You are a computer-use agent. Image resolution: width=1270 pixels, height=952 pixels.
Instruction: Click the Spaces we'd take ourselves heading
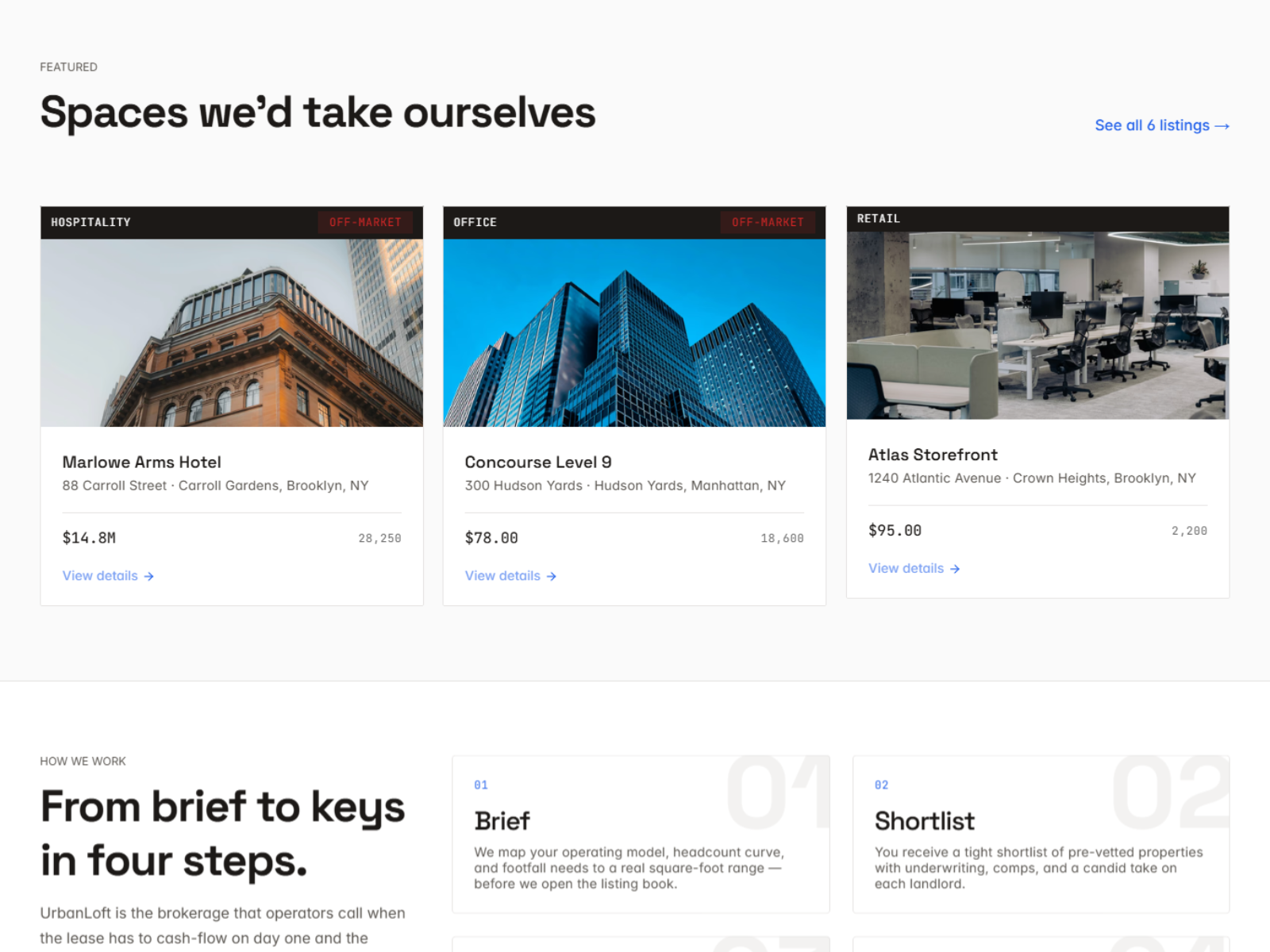coord(317,113)
